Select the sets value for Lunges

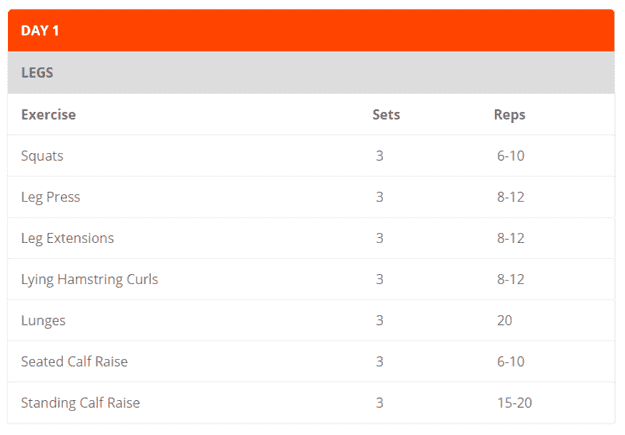coord(380,320)
